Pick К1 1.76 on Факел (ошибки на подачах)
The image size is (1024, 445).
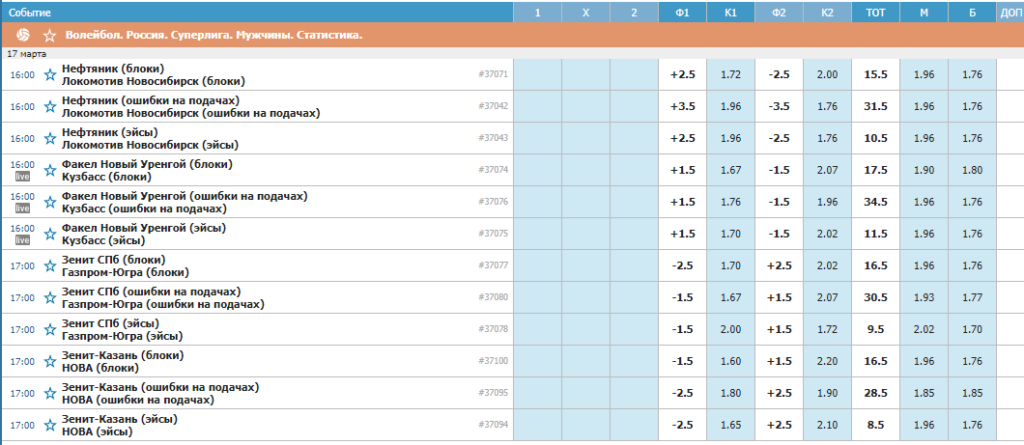[x=731, y=202]
